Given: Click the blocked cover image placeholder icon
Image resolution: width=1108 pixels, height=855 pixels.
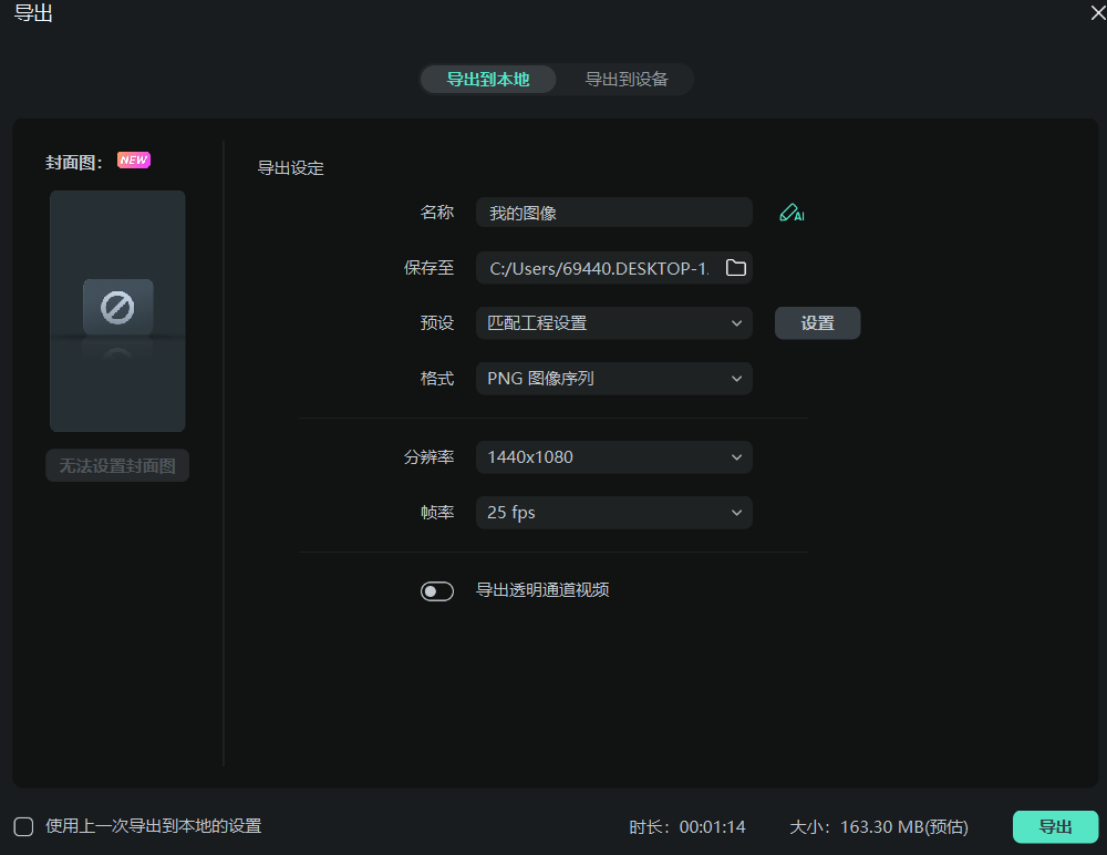Looking at the screenshot, I should 117,307.
